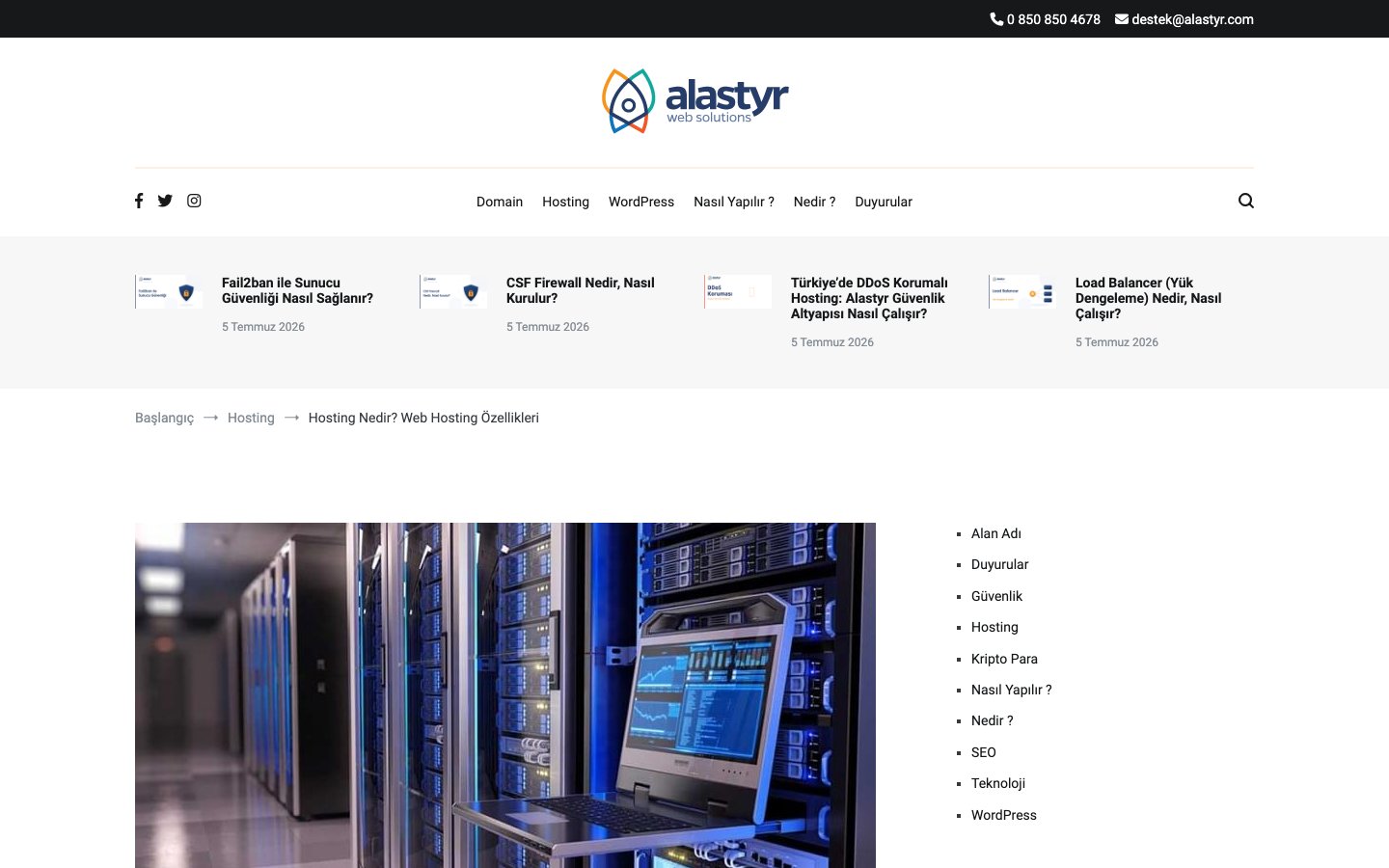Open the search magnifier icon
This screenshot has width=1389, height=868.
coord(1246,201)
